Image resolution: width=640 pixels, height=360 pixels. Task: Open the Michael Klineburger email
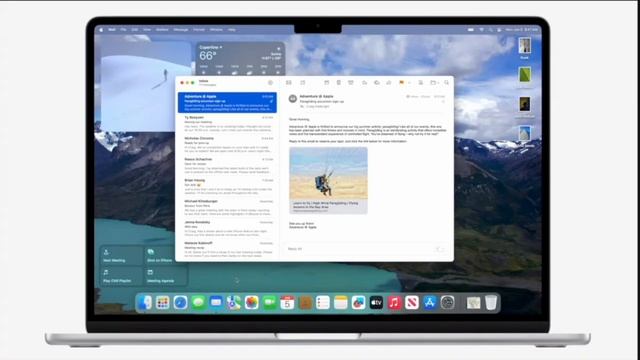pyautogui.click(x=227, y=207)
